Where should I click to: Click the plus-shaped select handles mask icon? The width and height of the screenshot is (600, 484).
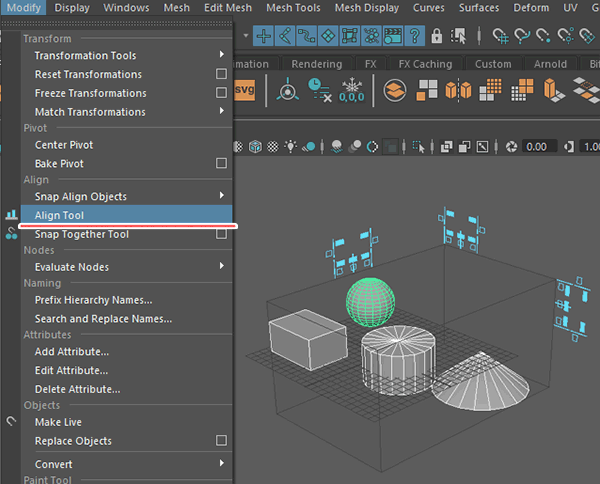point(264,37)
